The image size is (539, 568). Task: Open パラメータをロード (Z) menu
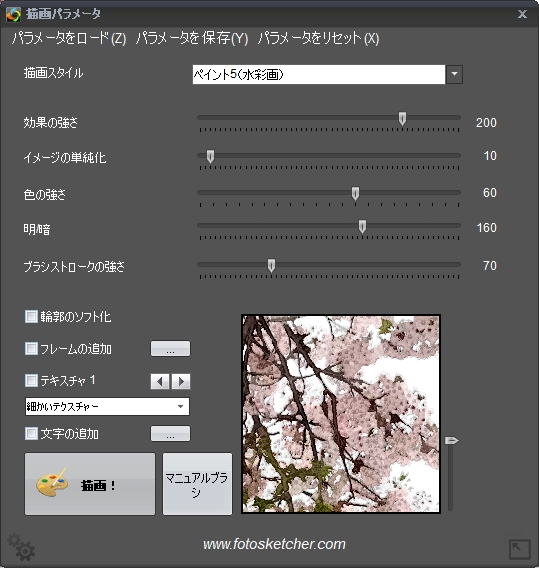[69, 38]
